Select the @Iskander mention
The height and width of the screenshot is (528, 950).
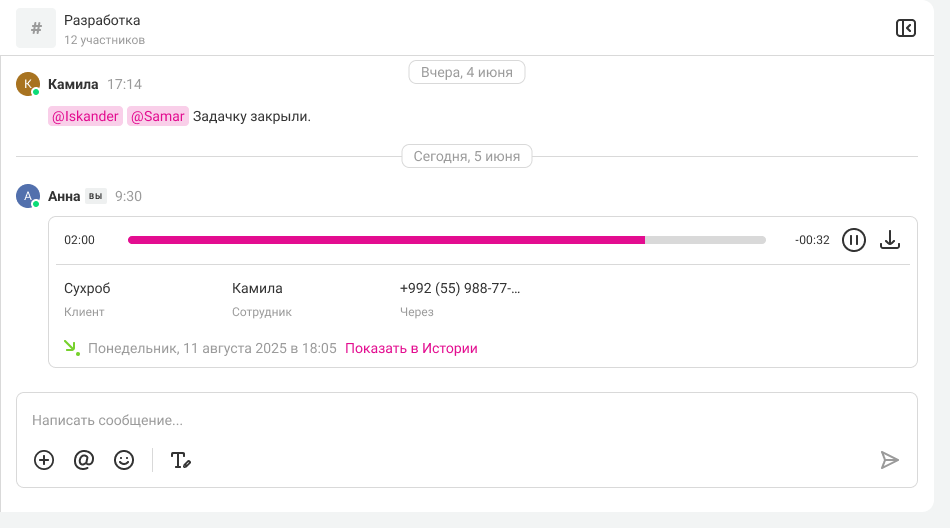(85, 116)
